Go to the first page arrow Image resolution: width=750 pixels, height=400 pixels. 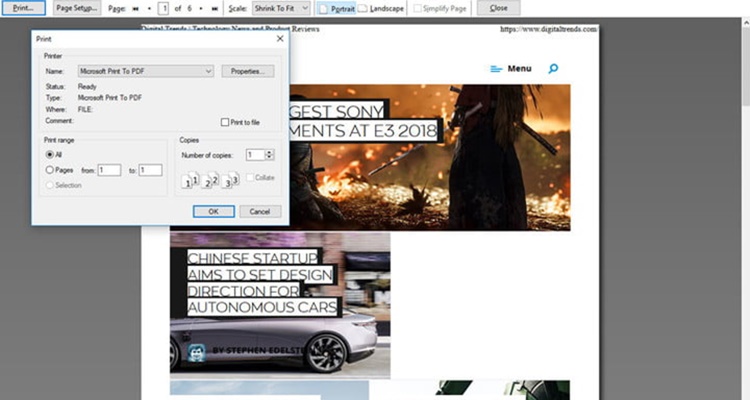(x=136, y=8)
